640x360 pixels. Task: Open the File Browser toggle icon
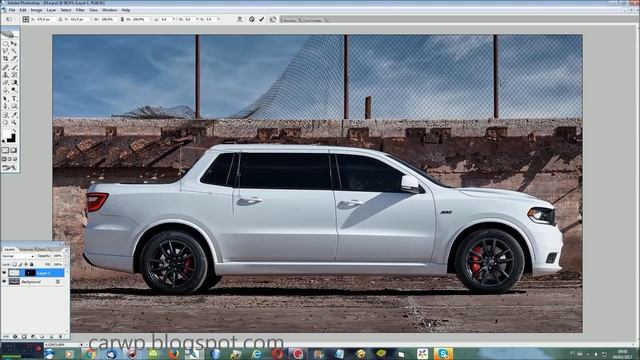click(x=272, y=19)
